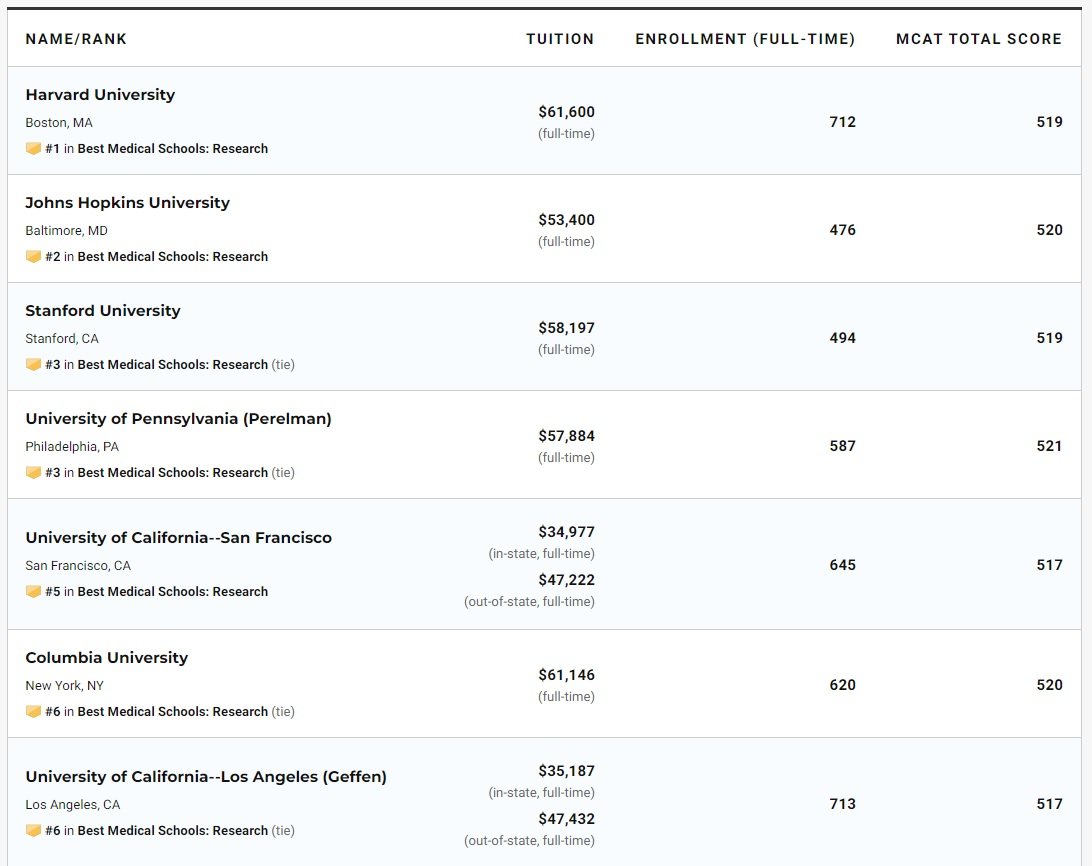Open University of California--San Francisco link
The image size is (1092, 866).
point(178,538)
